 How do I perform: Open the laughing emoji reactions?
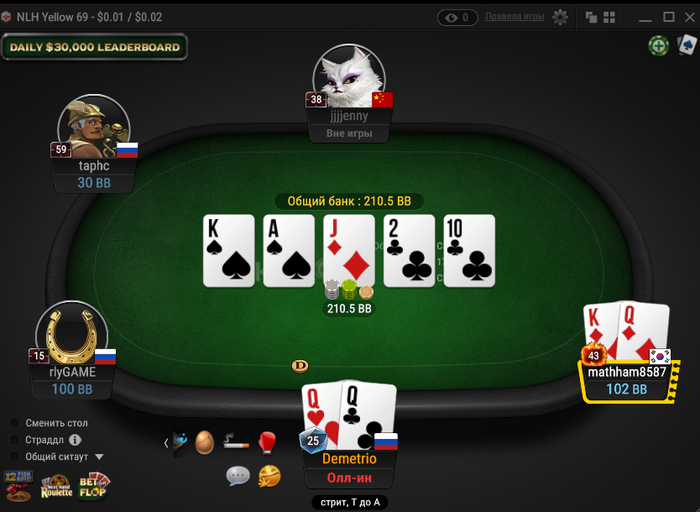coord(270,476)
